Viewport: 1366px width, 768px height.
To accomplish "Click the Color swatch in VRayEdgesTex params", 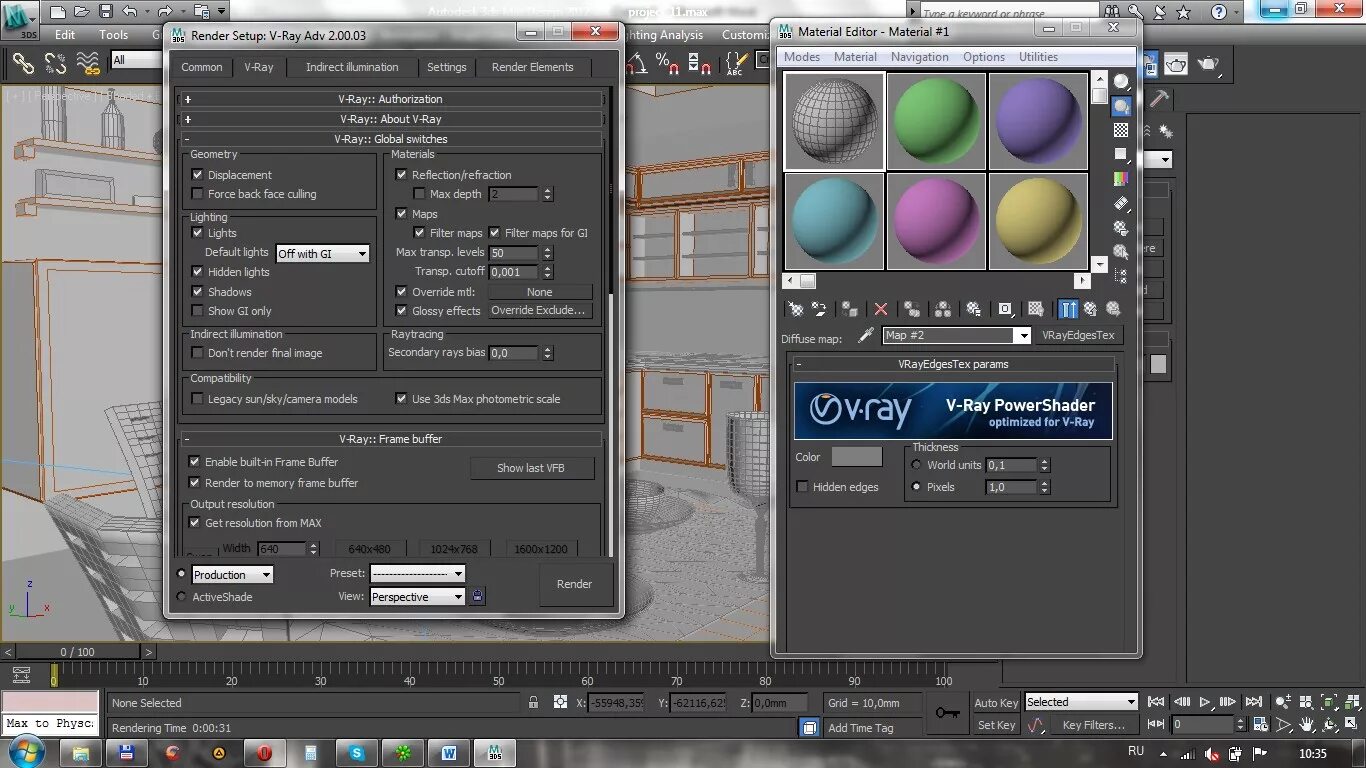I will (x=857, y=457).
